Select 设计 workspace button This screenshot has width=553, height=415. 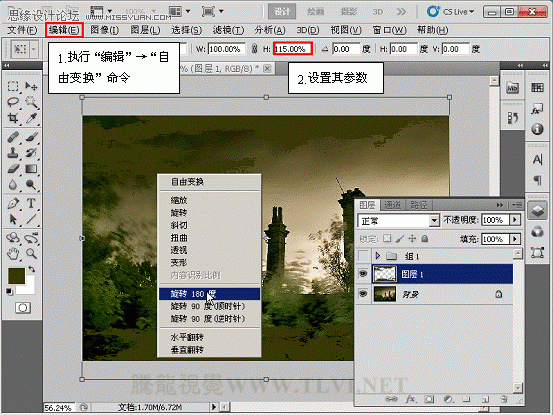click(282, 12)
